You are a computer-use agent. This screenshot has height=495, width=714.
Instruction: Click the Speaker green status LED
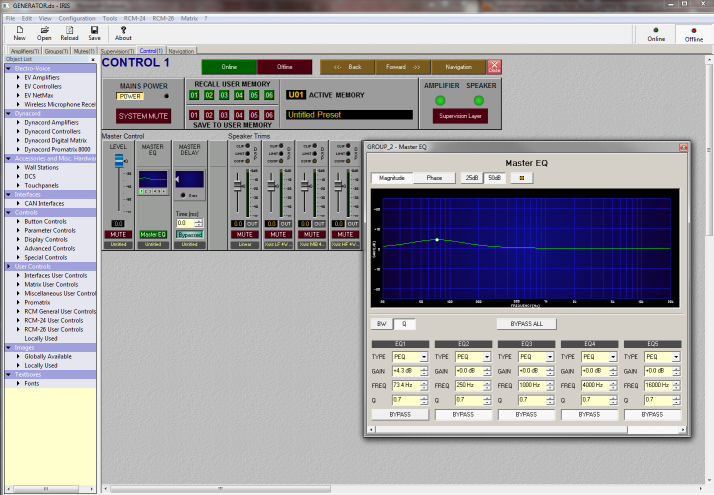tap(479, 100)
